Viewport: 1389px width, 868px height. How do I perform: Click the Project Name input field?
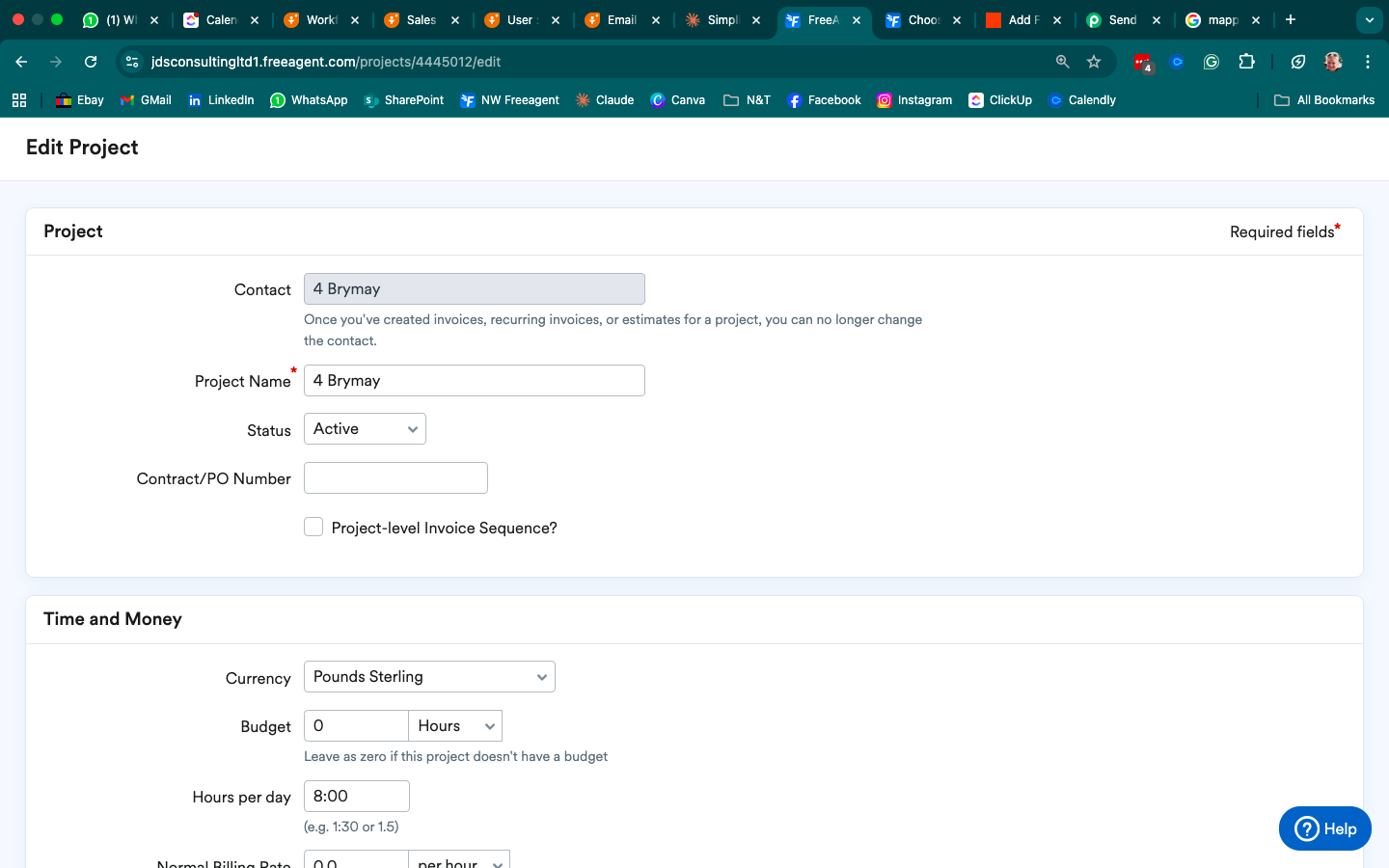tap(474, 381)
